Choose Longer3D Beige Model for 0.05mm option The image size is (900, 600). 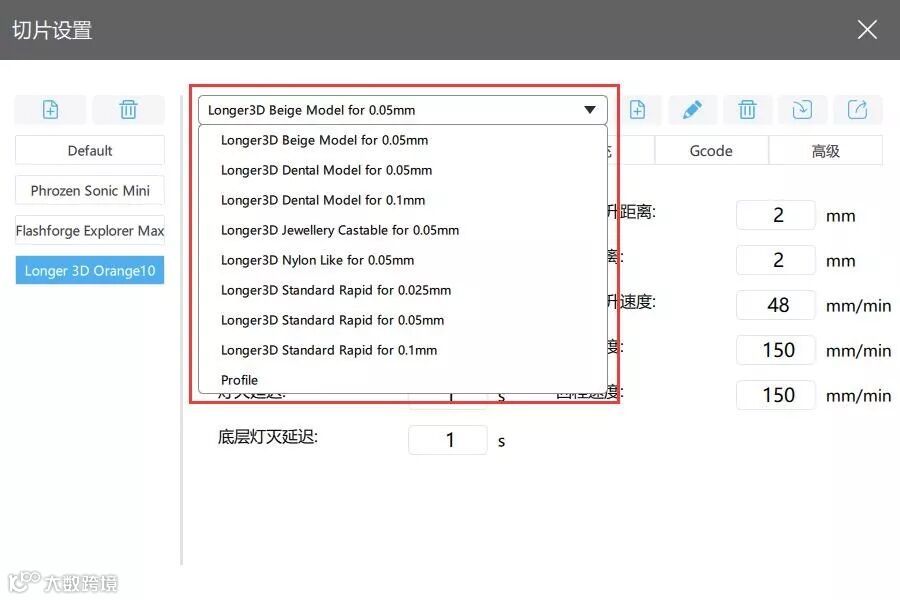coord(402,140)
